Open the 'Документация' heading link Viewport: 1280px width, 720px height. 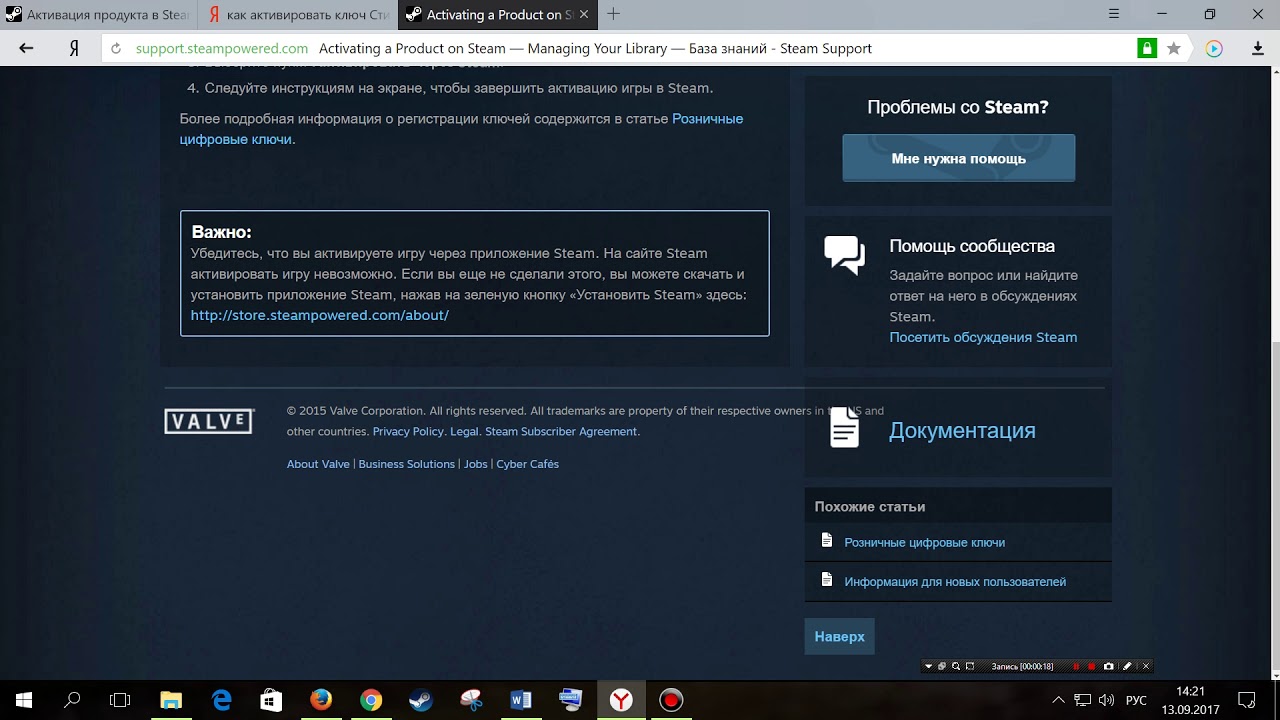coord(962,430)
